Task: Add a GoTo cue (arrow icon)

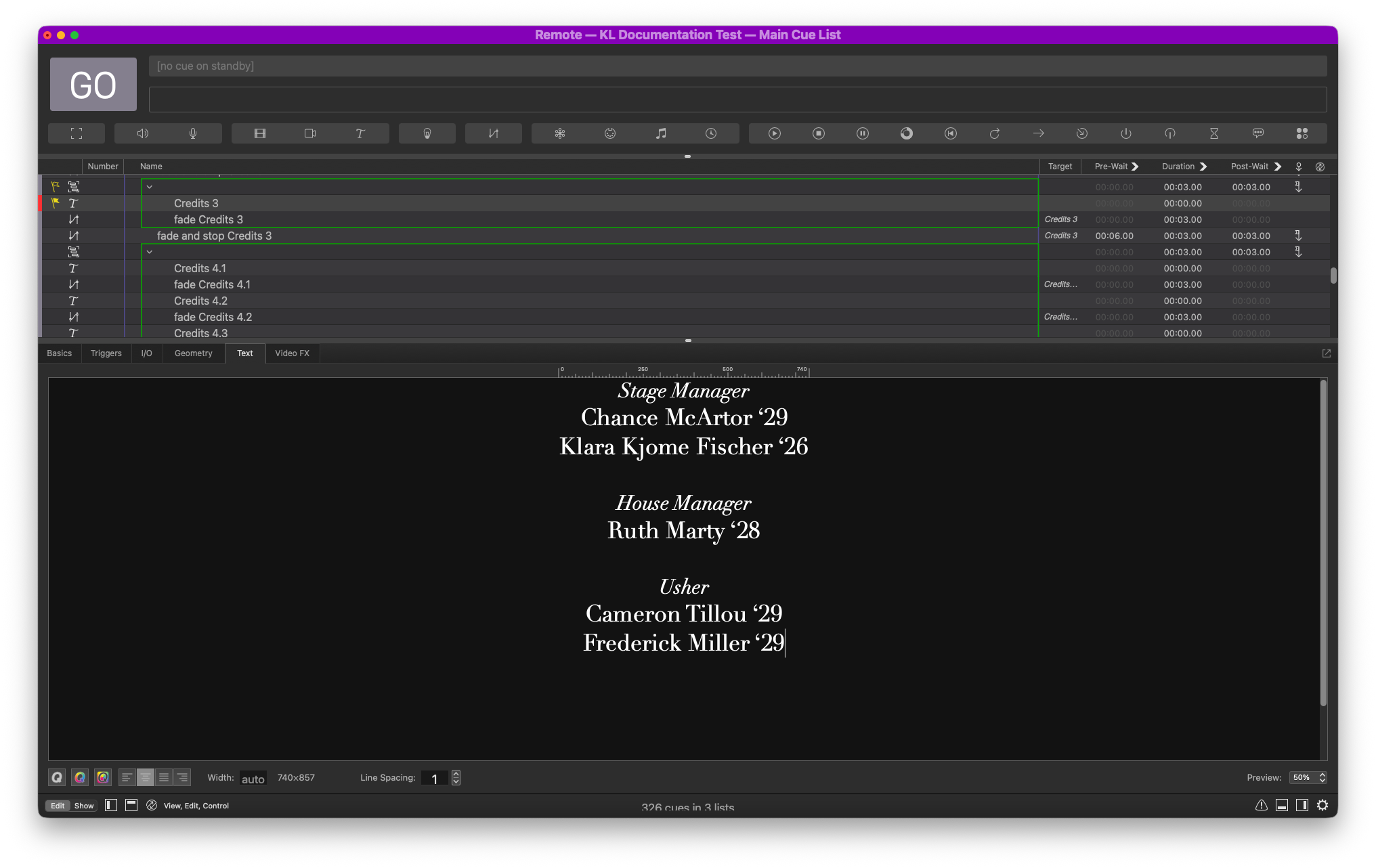Action: click(1038, 133)
